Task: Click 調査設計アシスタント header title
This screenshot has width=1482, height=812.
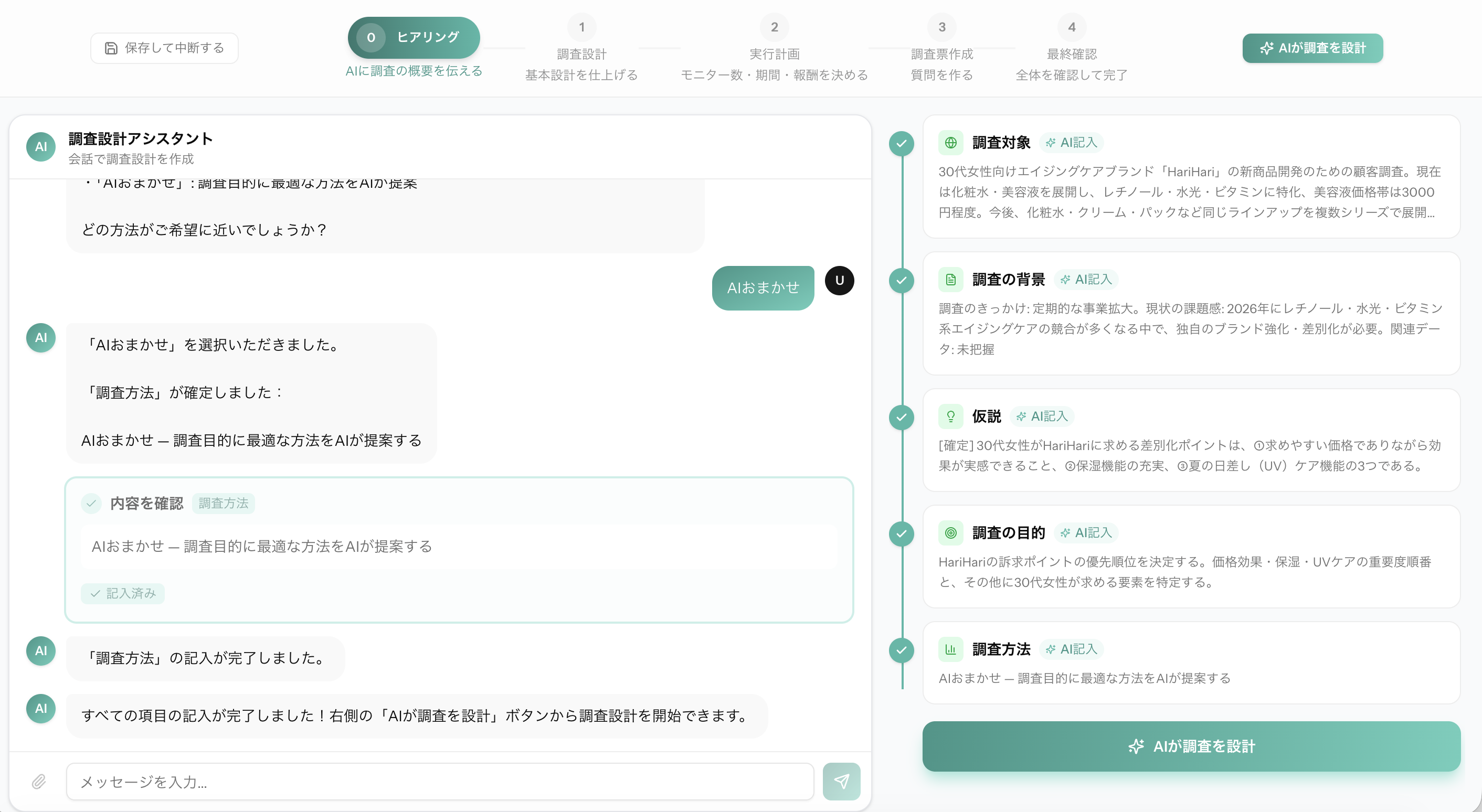Action: click(141, 138)
